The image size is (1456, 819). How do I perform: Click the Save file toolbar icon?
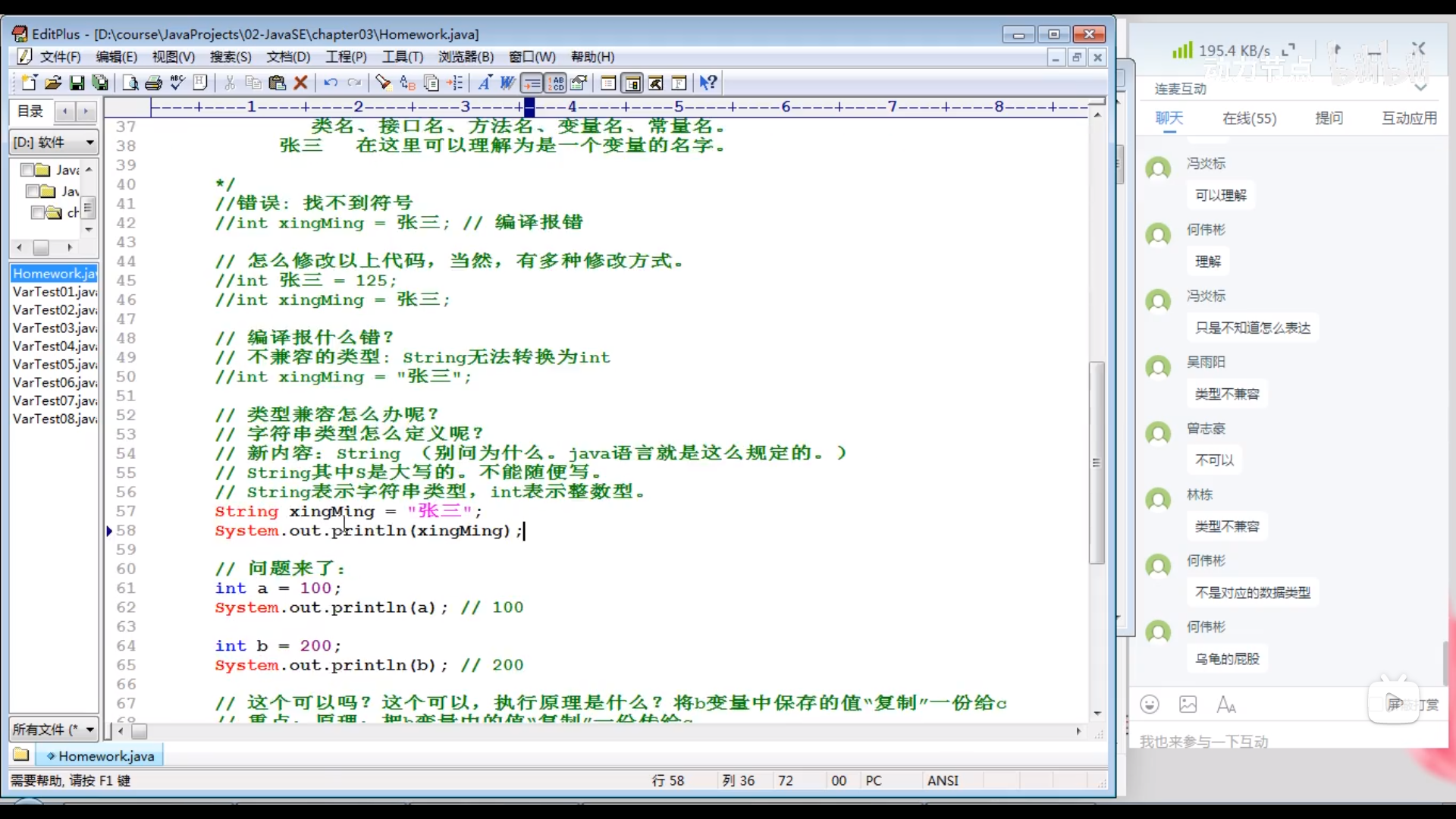(77, 83)
